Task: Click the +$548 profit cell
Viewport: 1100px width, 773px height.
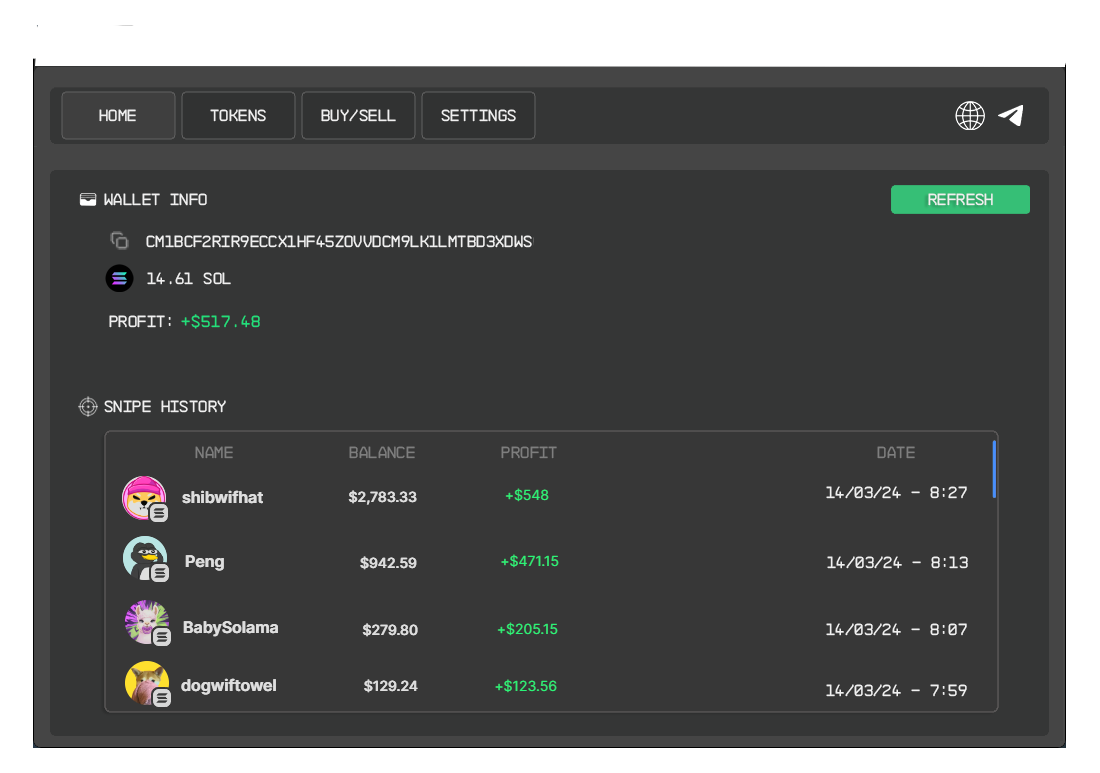Action: click(527, 495)
